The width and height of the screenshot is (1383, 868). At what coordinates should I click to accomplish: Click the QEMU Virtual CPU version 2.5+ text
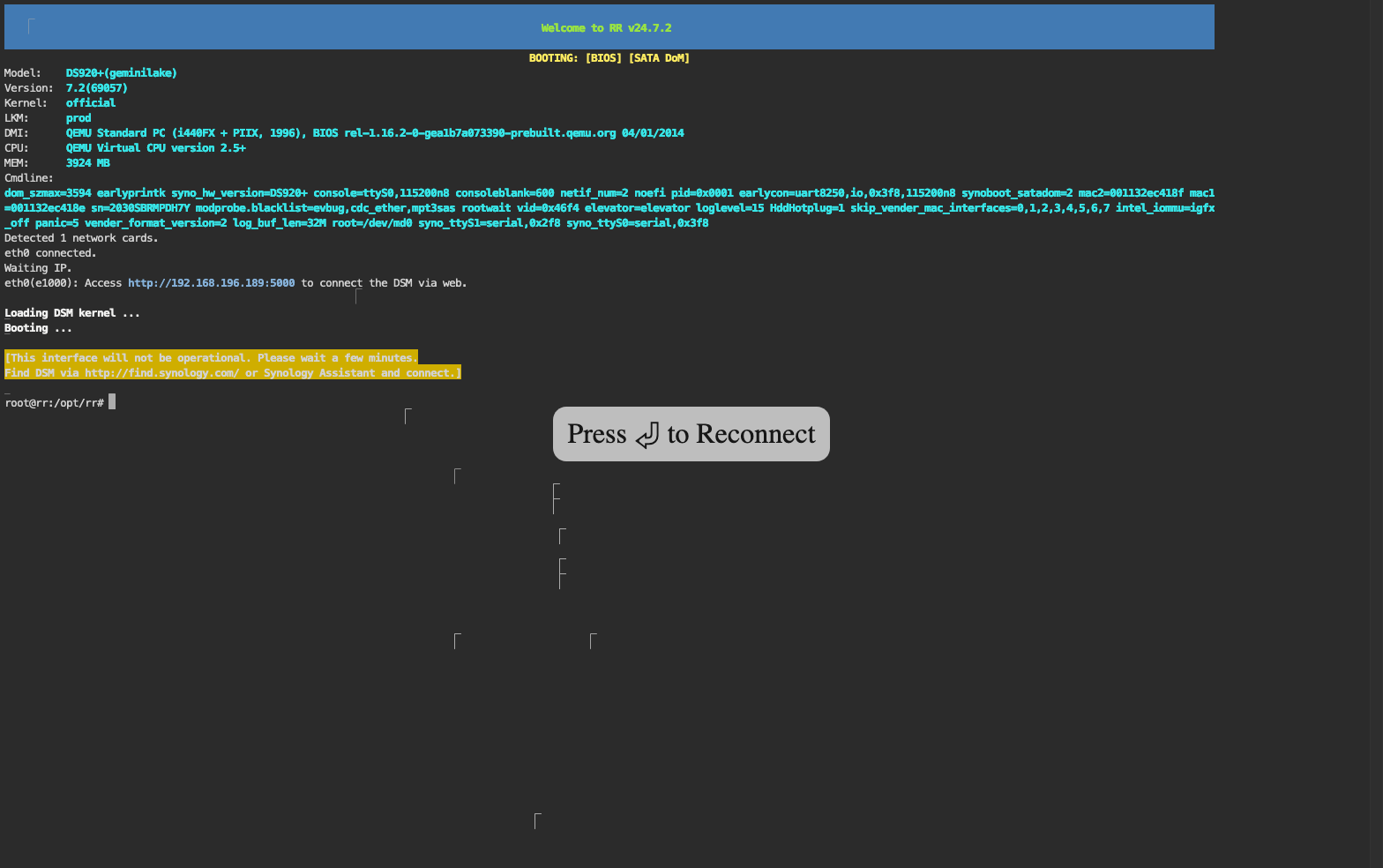point(155,148)
